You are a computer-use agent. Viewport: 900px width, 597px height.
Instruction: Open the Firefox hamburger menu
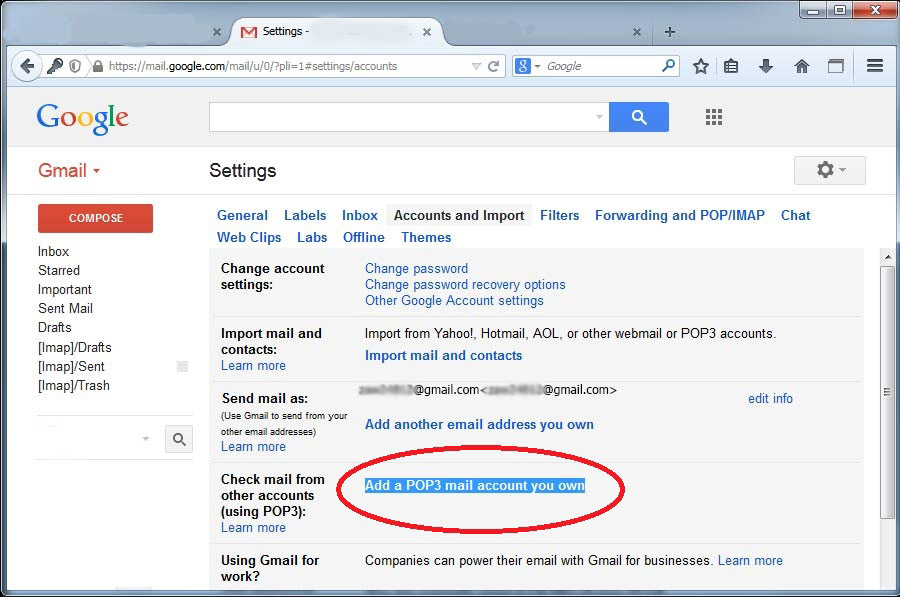875,65
